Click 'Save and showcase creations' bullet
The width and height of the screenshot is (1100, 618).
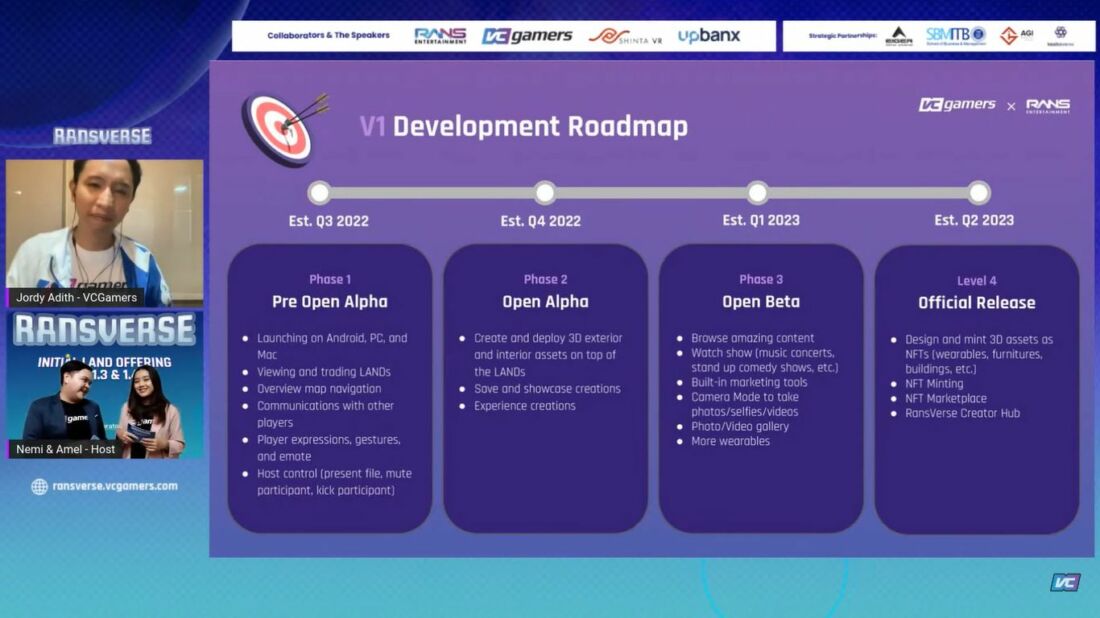coord(547,389)
